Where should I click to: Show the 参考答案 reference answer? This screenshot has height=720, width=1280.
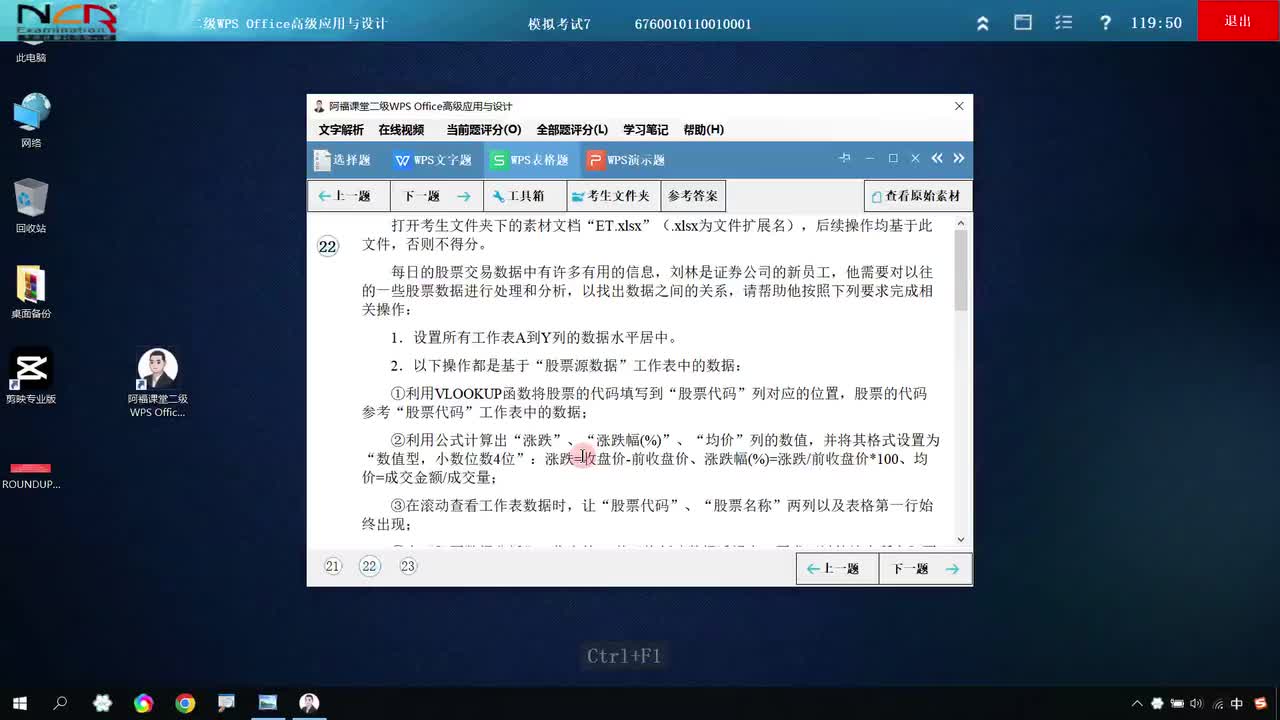tap(693, 196)
